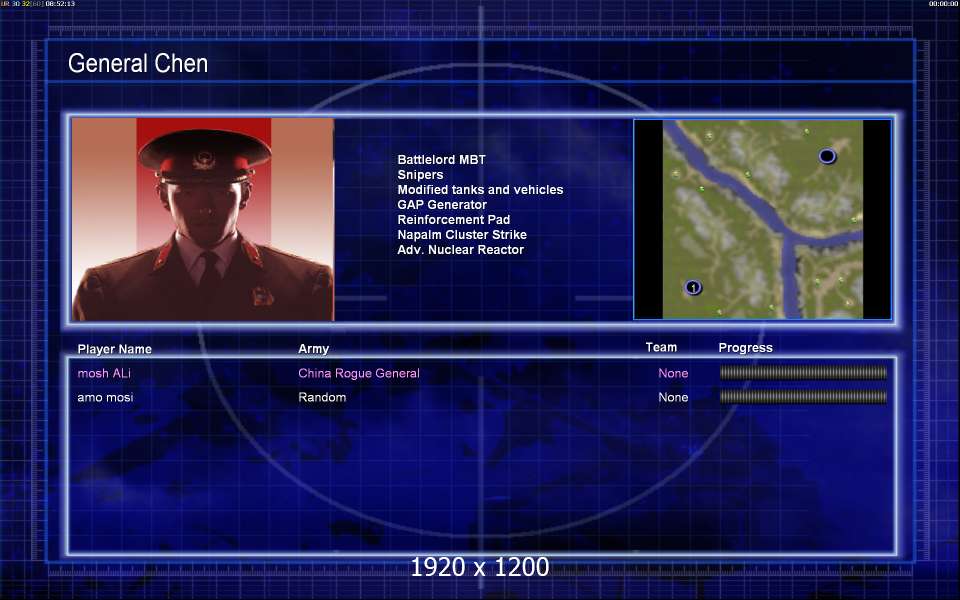Image resolution: width=960 pixels, height=600 pixels.
Task: Select the unnumbered start position marker on minimap
Action: tap(827, 156)
